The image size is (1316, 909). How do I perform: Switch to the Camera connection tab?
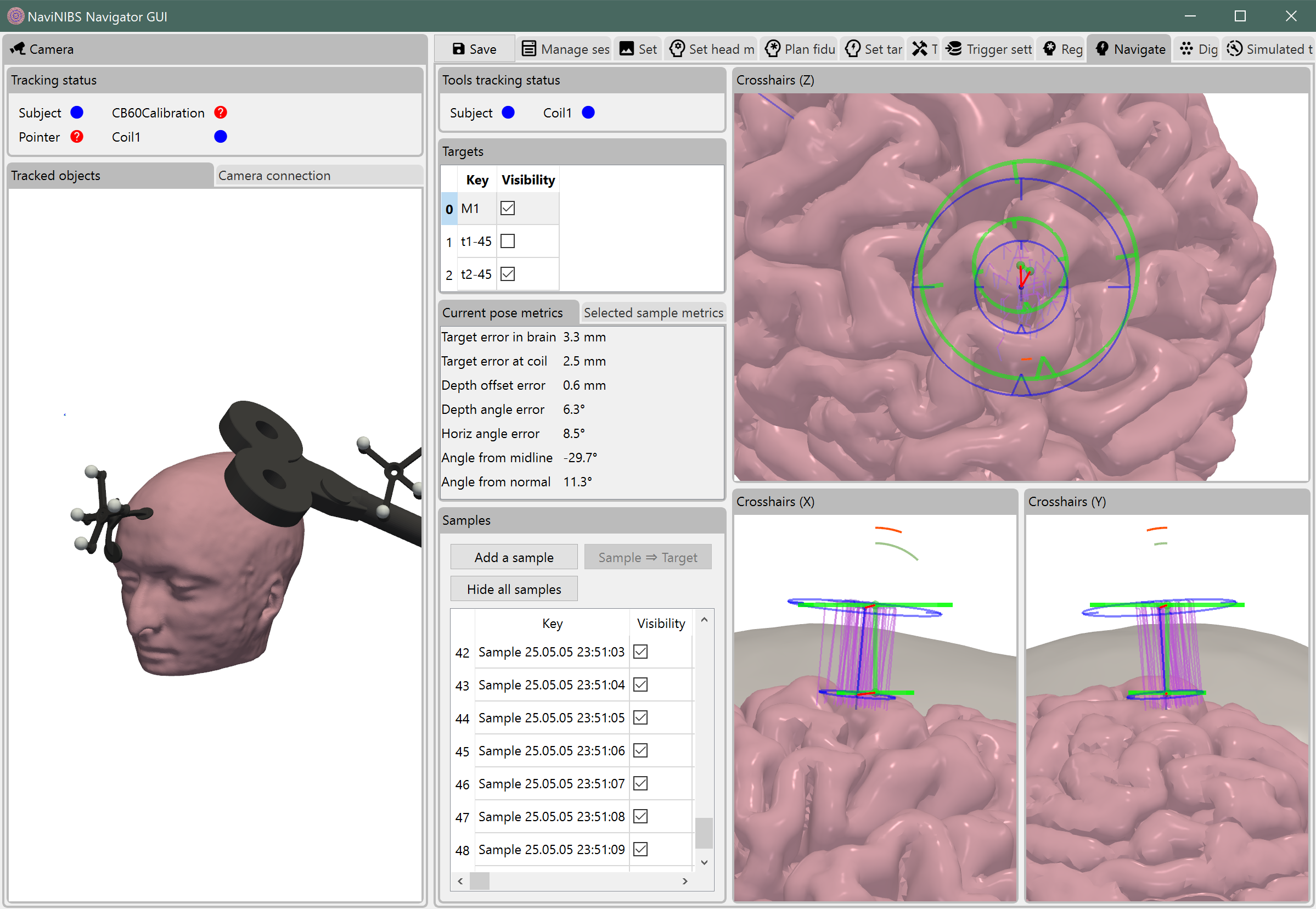coord(319,176)
